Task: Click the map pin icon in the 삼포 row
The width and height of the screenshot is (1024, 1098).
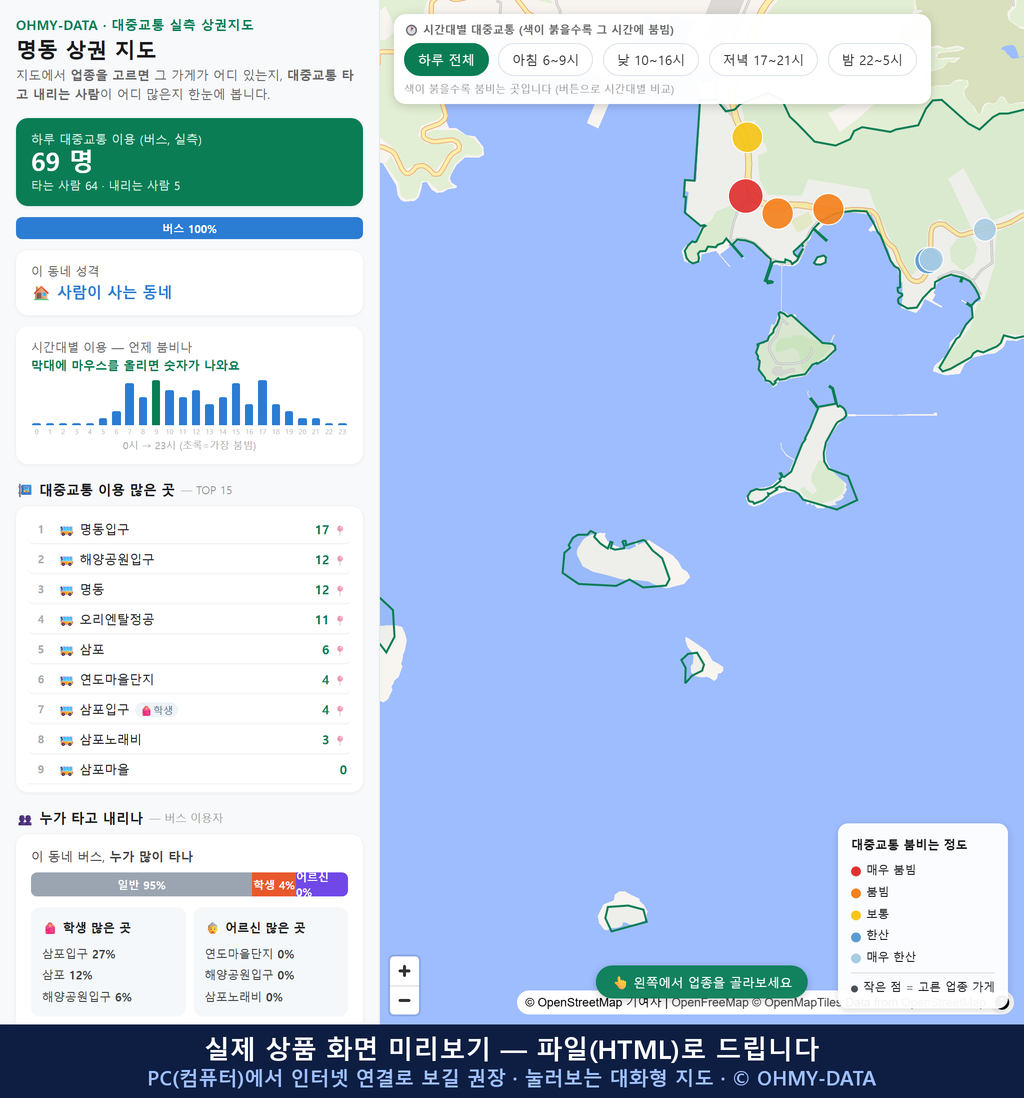Action: [340, 651]
